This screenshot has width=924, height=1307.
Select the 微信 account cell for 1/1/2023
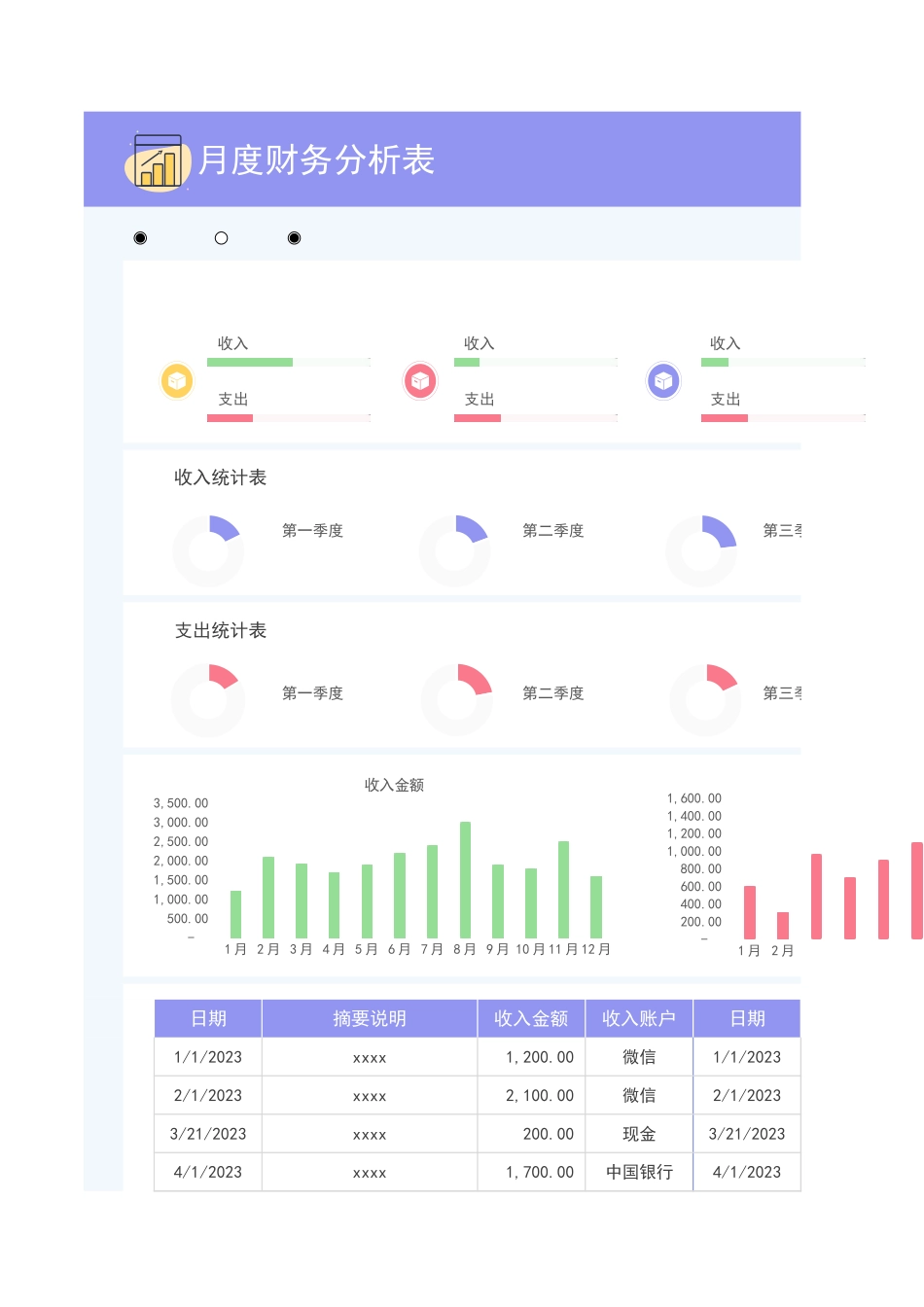[x=638, y=1056]
